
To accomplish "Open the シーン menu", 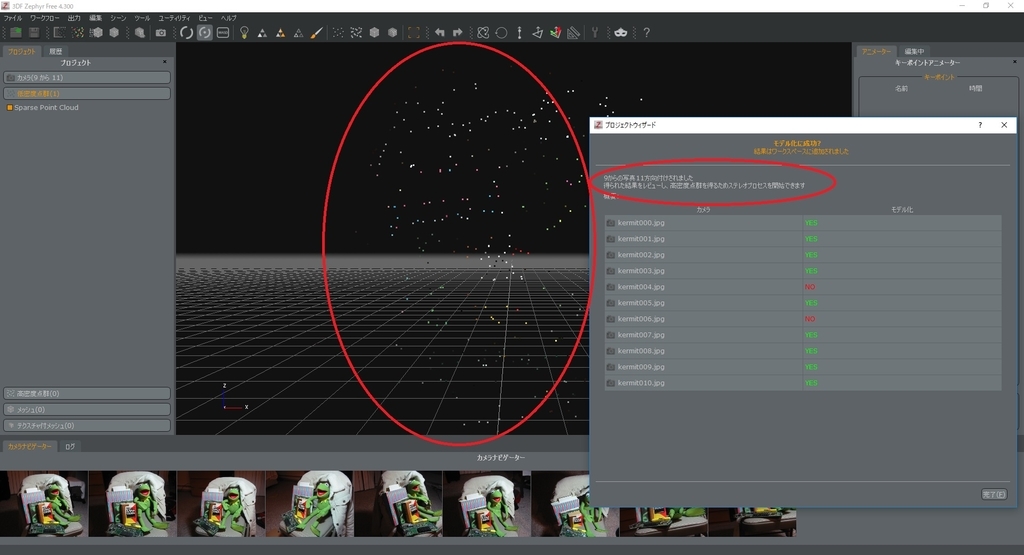I will click(x=118, y=18).
